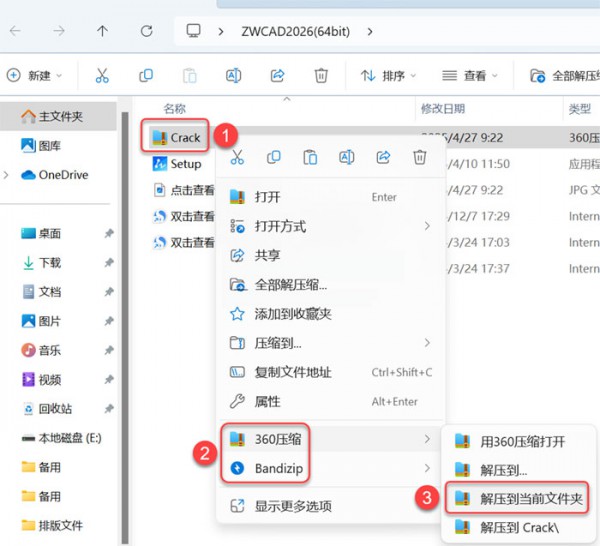This screenshot has width=600, height=546.
Task: Choose 打开 in the context menu
Action: click(x=331, y=197)
